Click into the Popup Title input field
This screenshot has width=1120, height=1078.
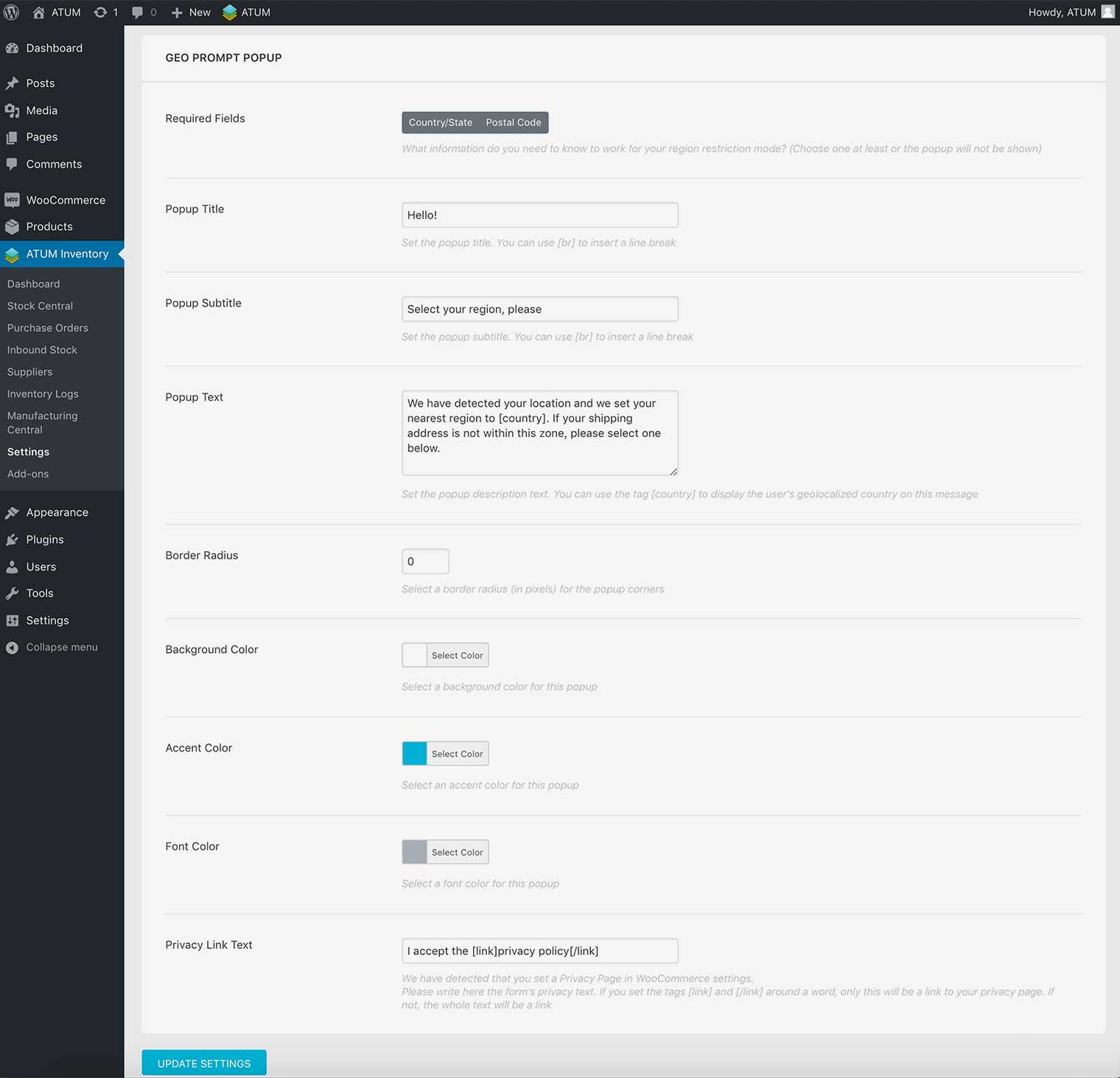pos(539,215)
